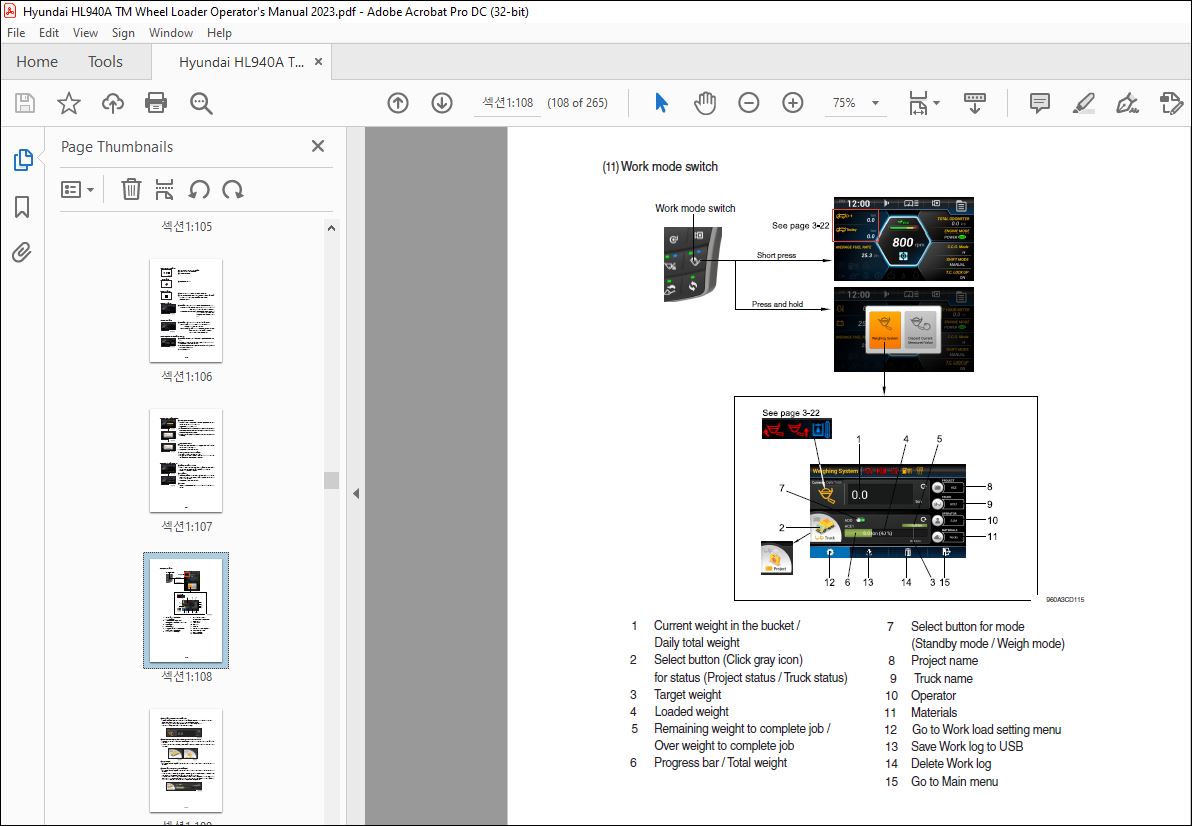
Task: Open the View menu
Action: [85, 33]
